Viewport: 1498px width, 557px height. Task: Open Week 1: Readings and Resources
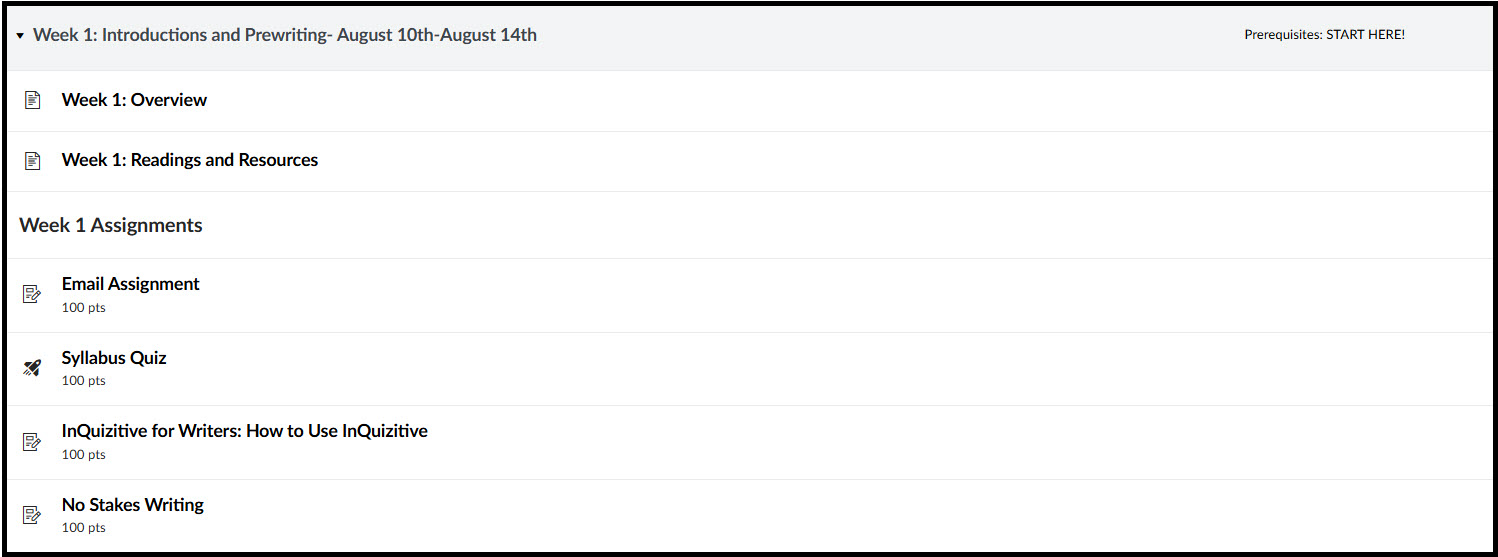190,160
